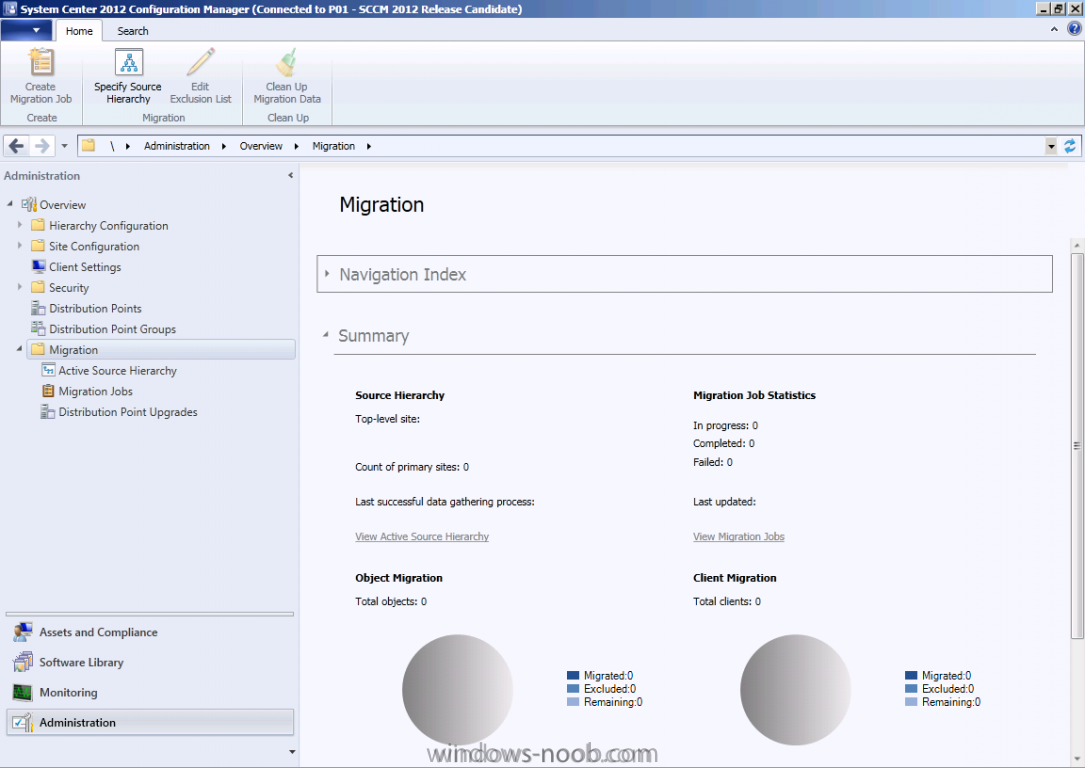Click Client Migration pie chart

click(x=796, y=690)
